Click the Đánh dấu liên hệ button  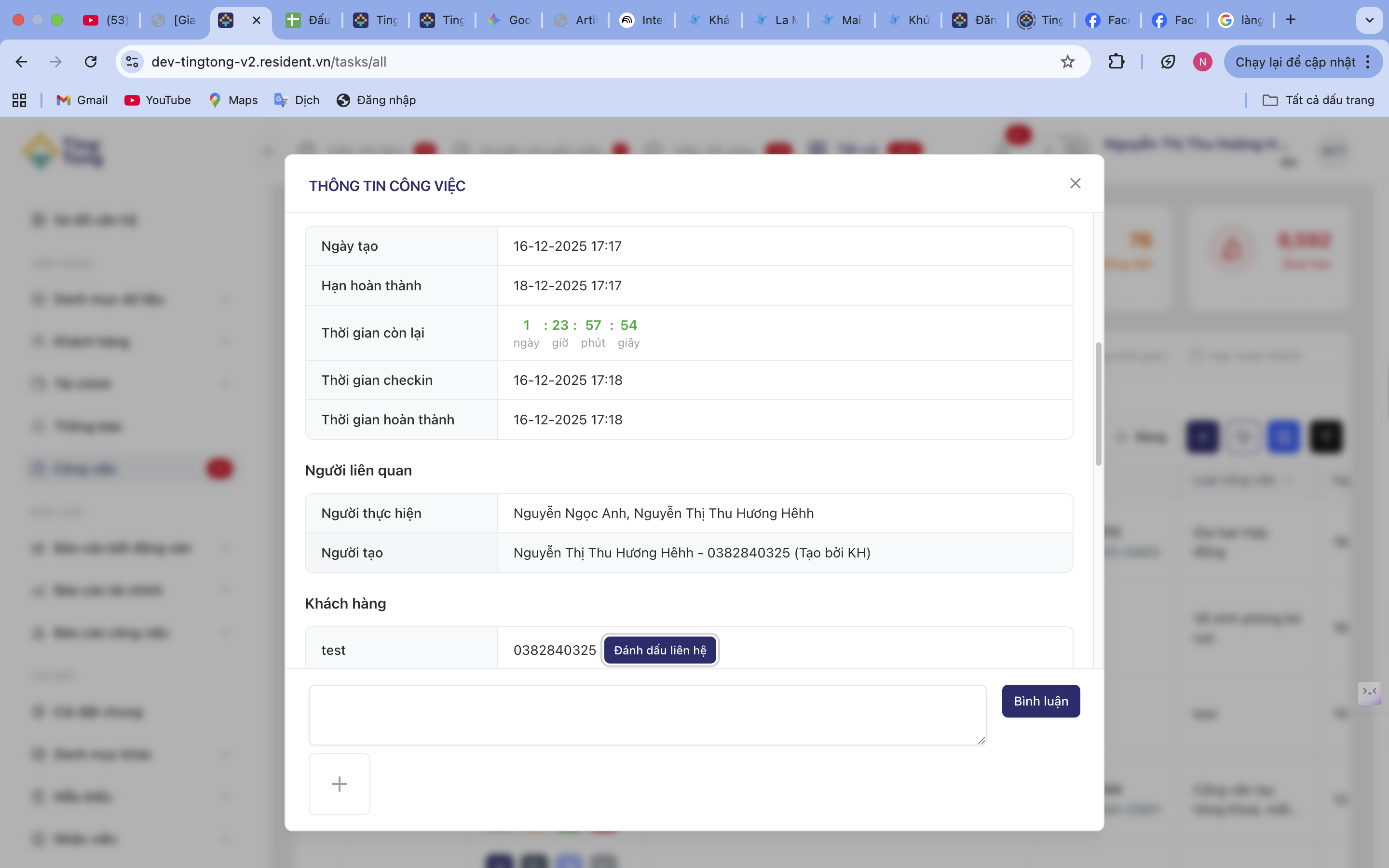pos(659,650)
